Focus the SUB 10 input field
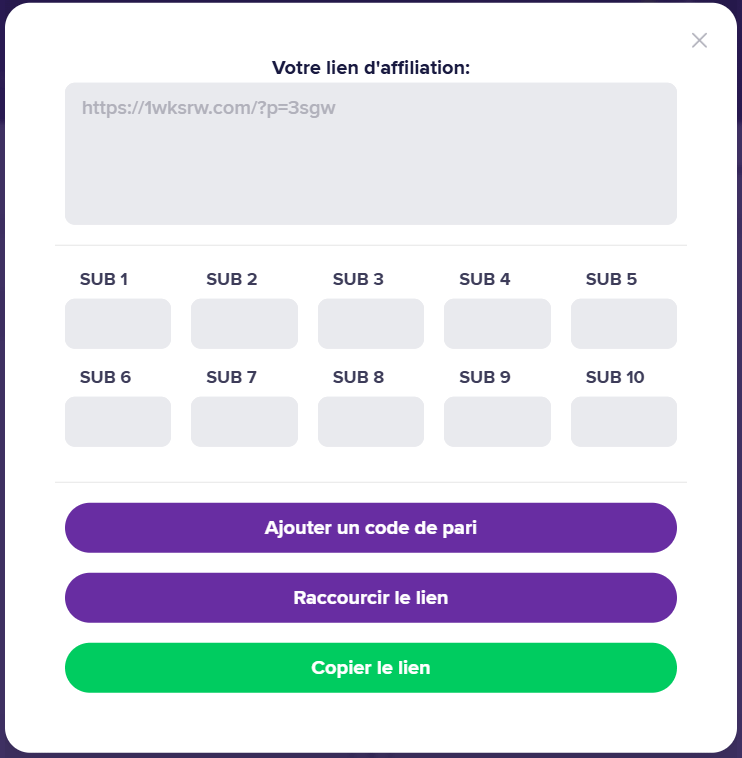Screen dimensions: 742x758 tap(624, 422)
